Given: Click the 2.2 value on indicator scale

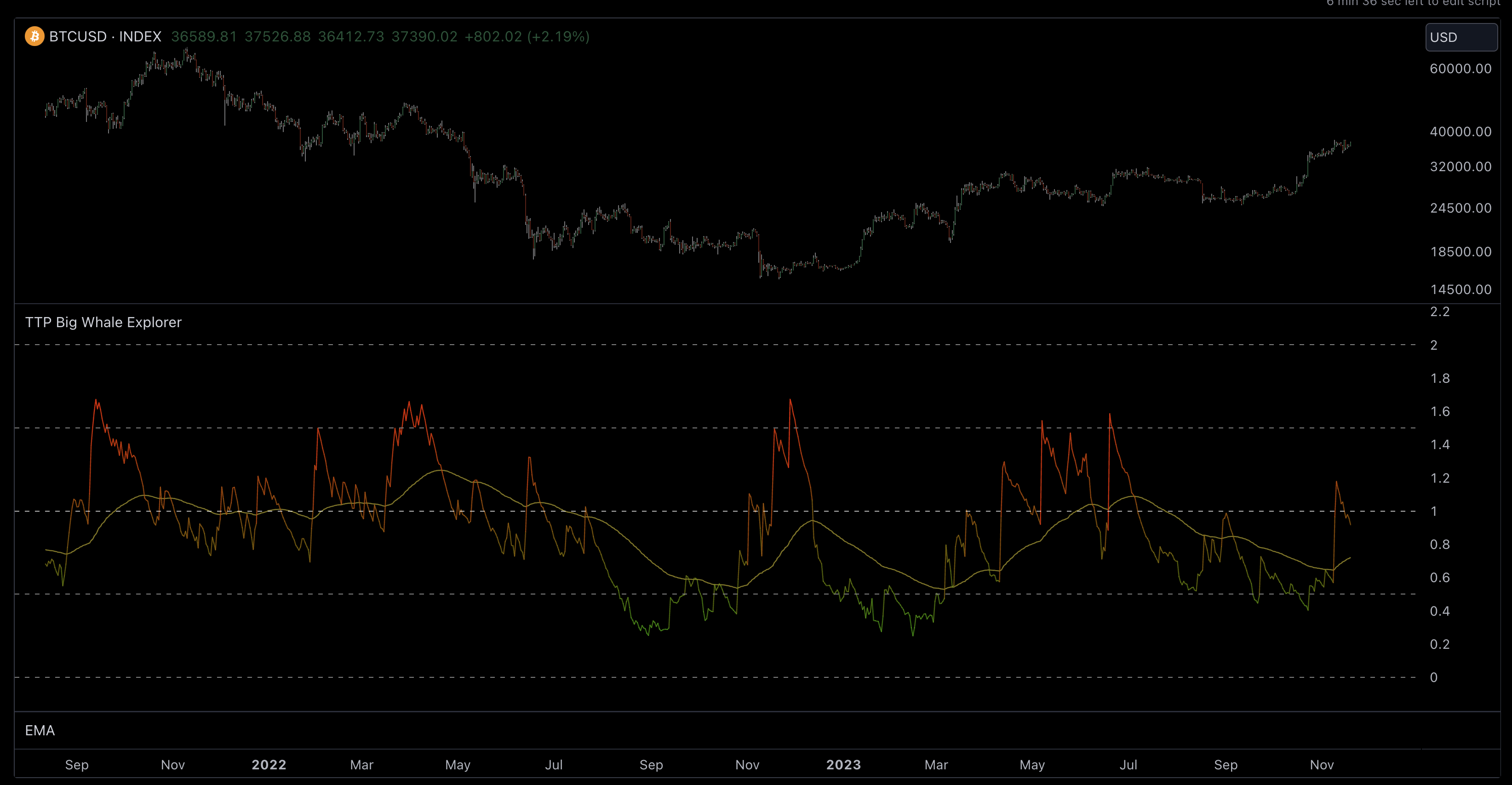Looking at the screenshot, I should pos(1439,312).
